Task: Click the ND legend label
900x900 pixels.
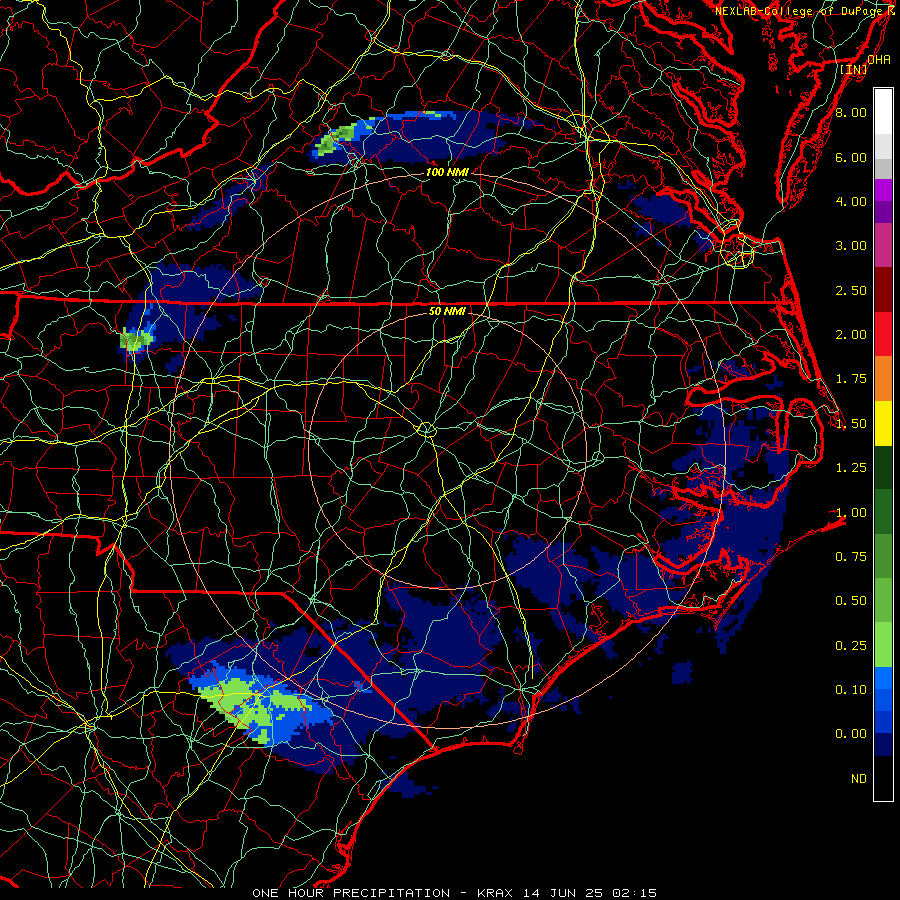Action: click(859, 779)
